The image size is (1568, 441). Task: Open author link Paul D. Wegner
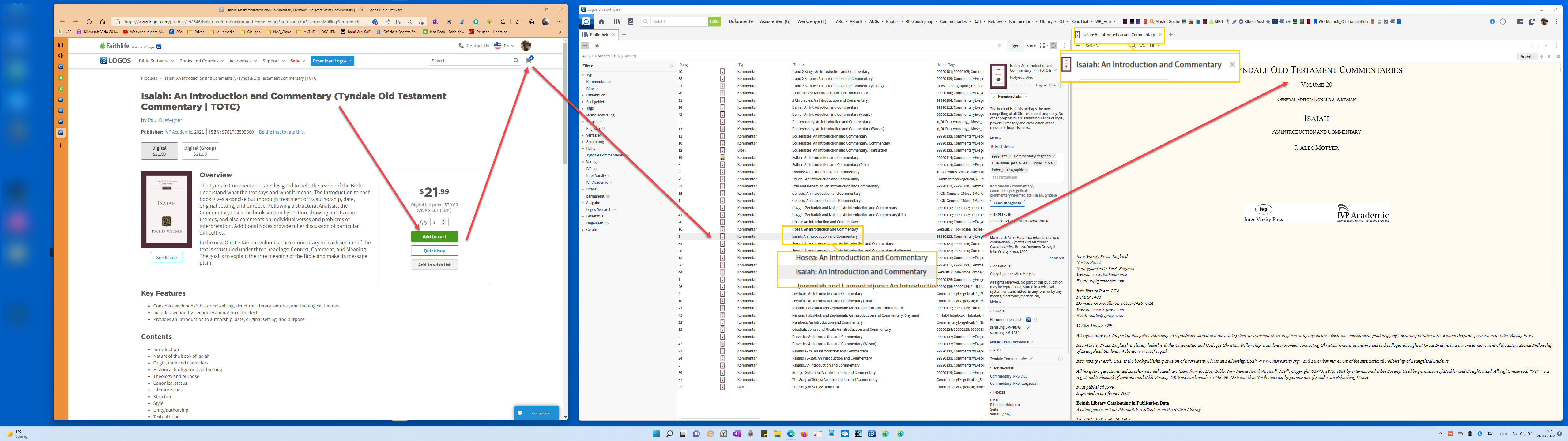click(x=165, y=120)
